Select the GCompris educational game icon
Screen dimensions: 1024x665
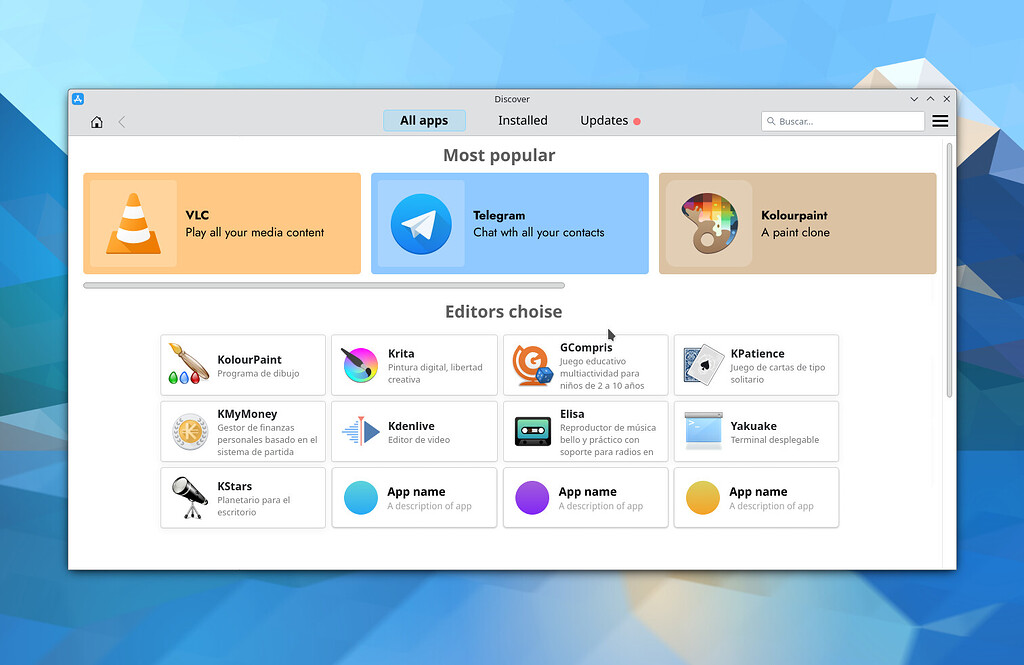[532, 365]
